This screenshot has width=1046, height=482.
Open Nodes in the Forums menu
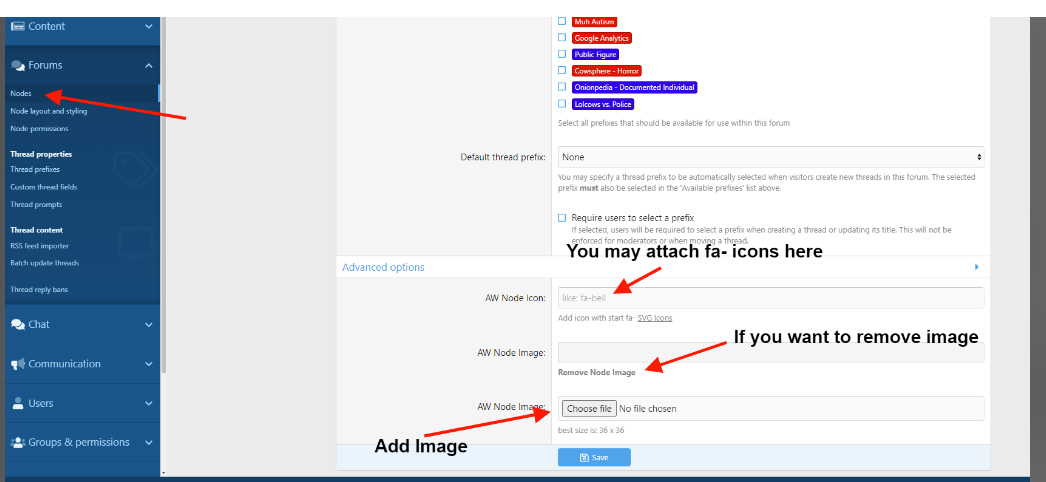[x=21, y=93]
